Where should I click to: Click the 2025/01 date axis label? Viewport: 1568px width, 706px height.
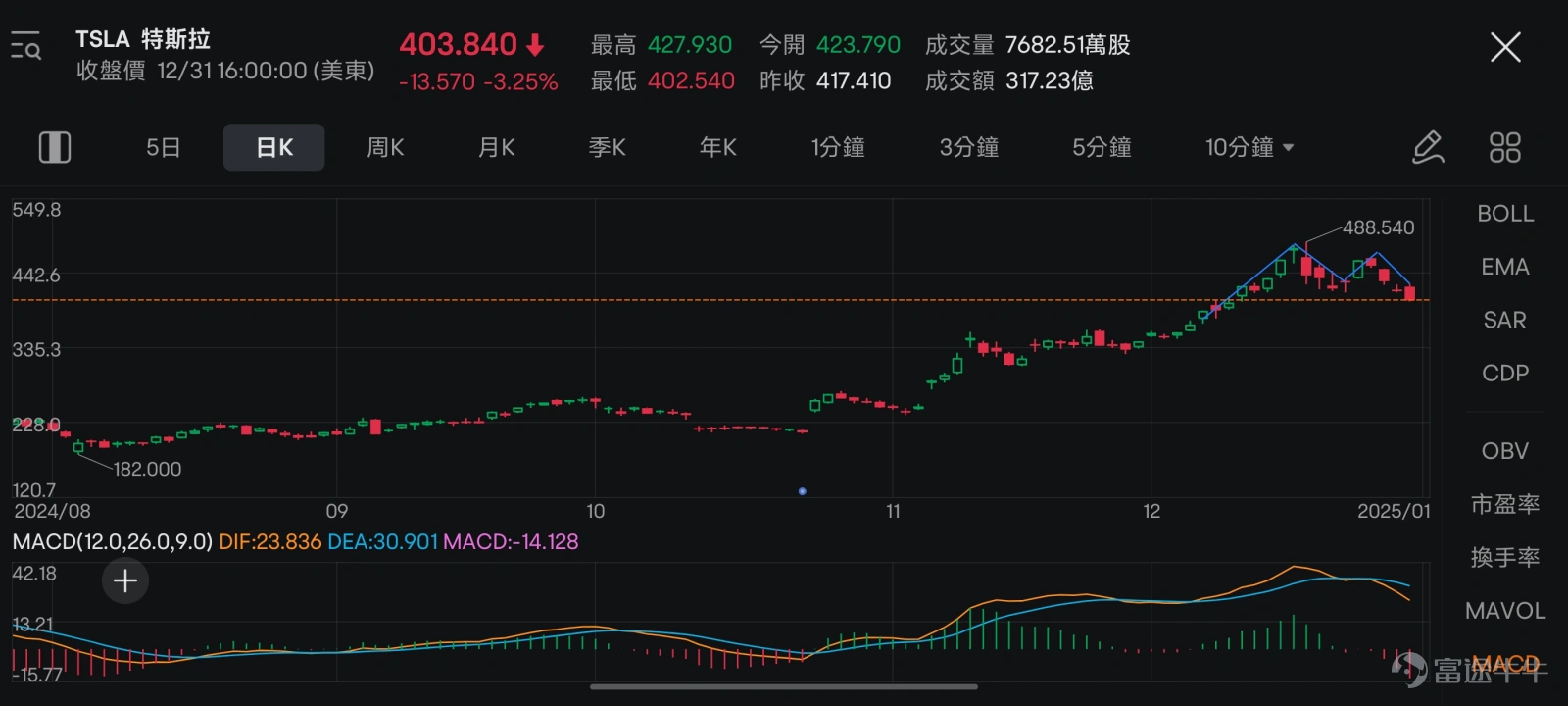(1394, 511)
